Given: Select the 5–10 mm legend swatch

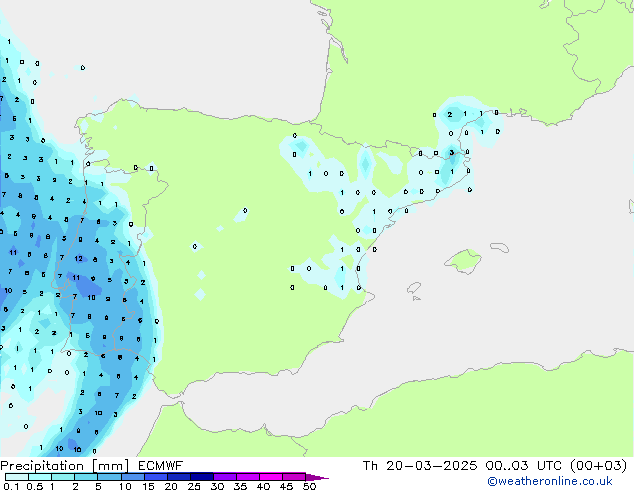Looking at the screenshot, I should (x=109, y=477).
